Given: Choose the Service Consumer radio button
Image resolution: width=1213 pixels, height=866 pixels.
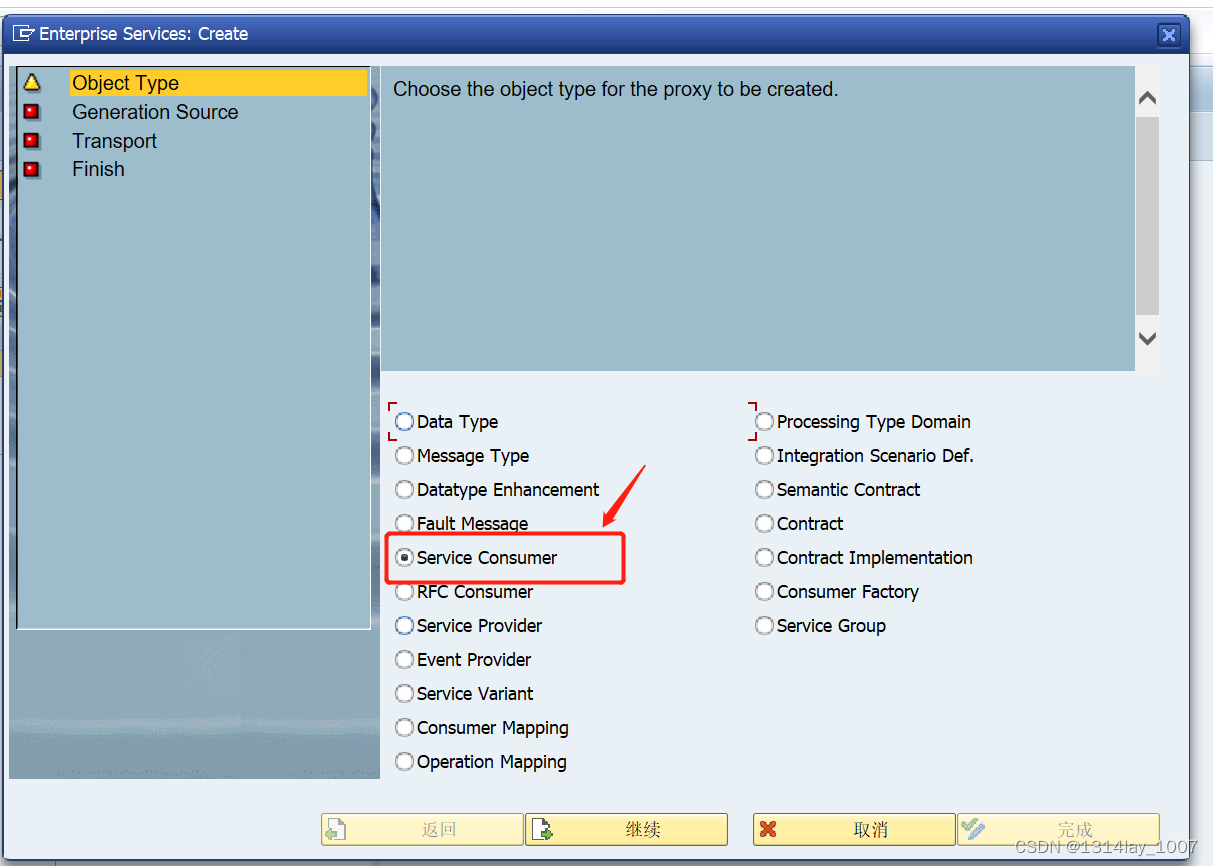Looking at the screenshot, I should coord(404,558).
